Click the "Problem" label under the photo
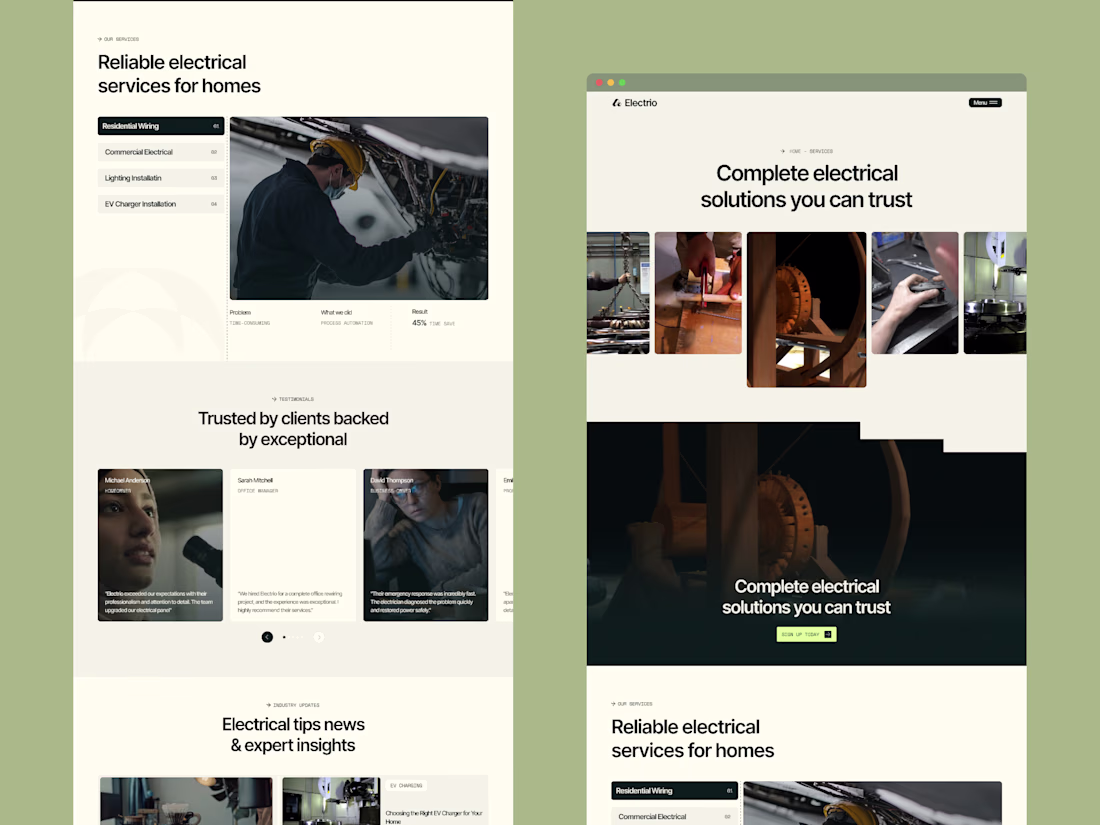1100x825 pixels. pos(240,312)
